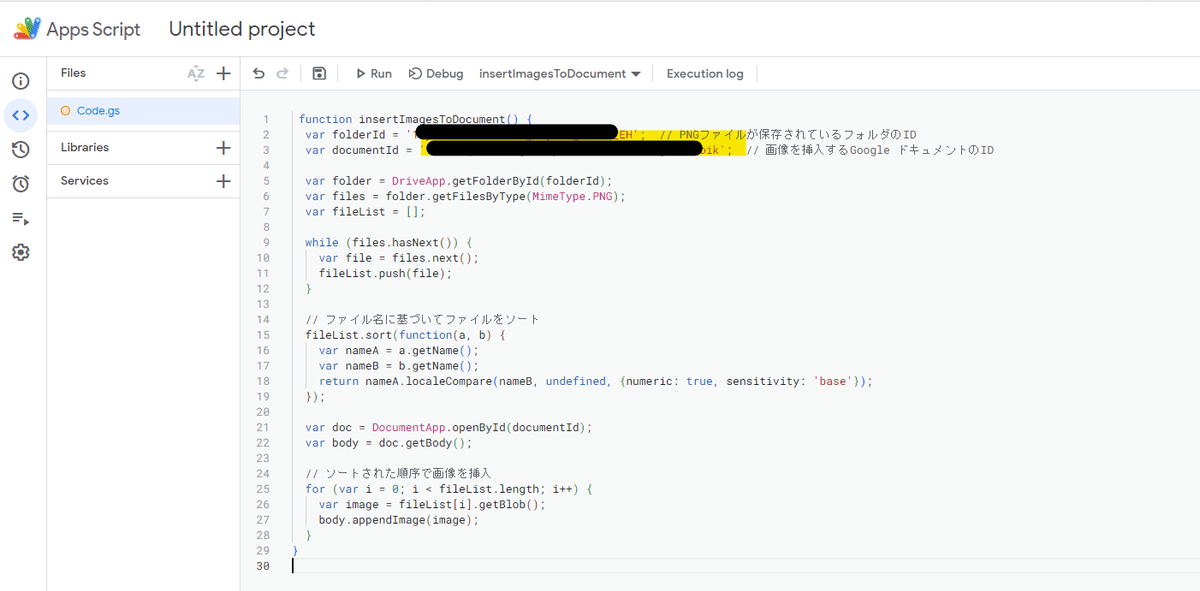Open the insertImagesToDocument function dropdown
This screenshot has width=1200, height=591.
pos(560,73)
